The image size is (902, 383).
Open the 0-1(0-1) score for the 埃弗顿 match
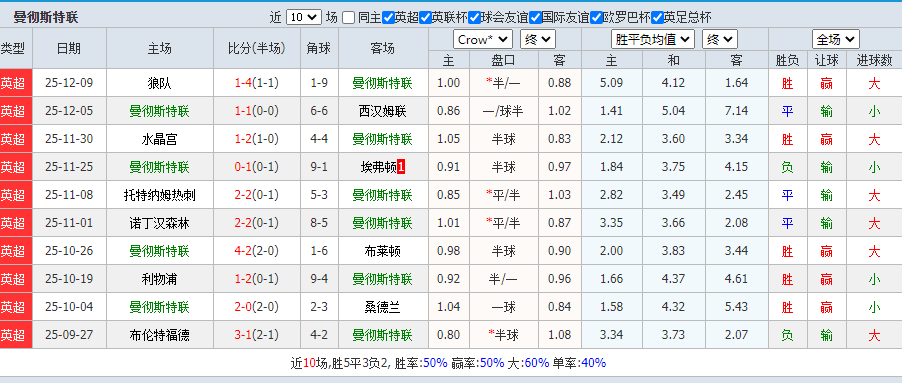(x=257, y=167)
